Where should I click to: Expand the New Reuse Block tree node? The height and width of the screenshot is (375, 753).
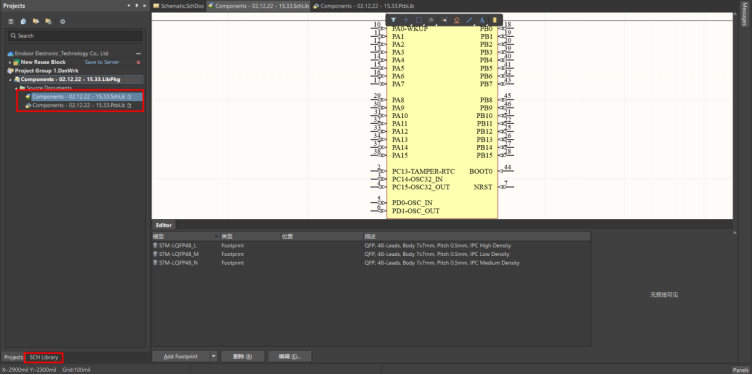pos(10,62)
